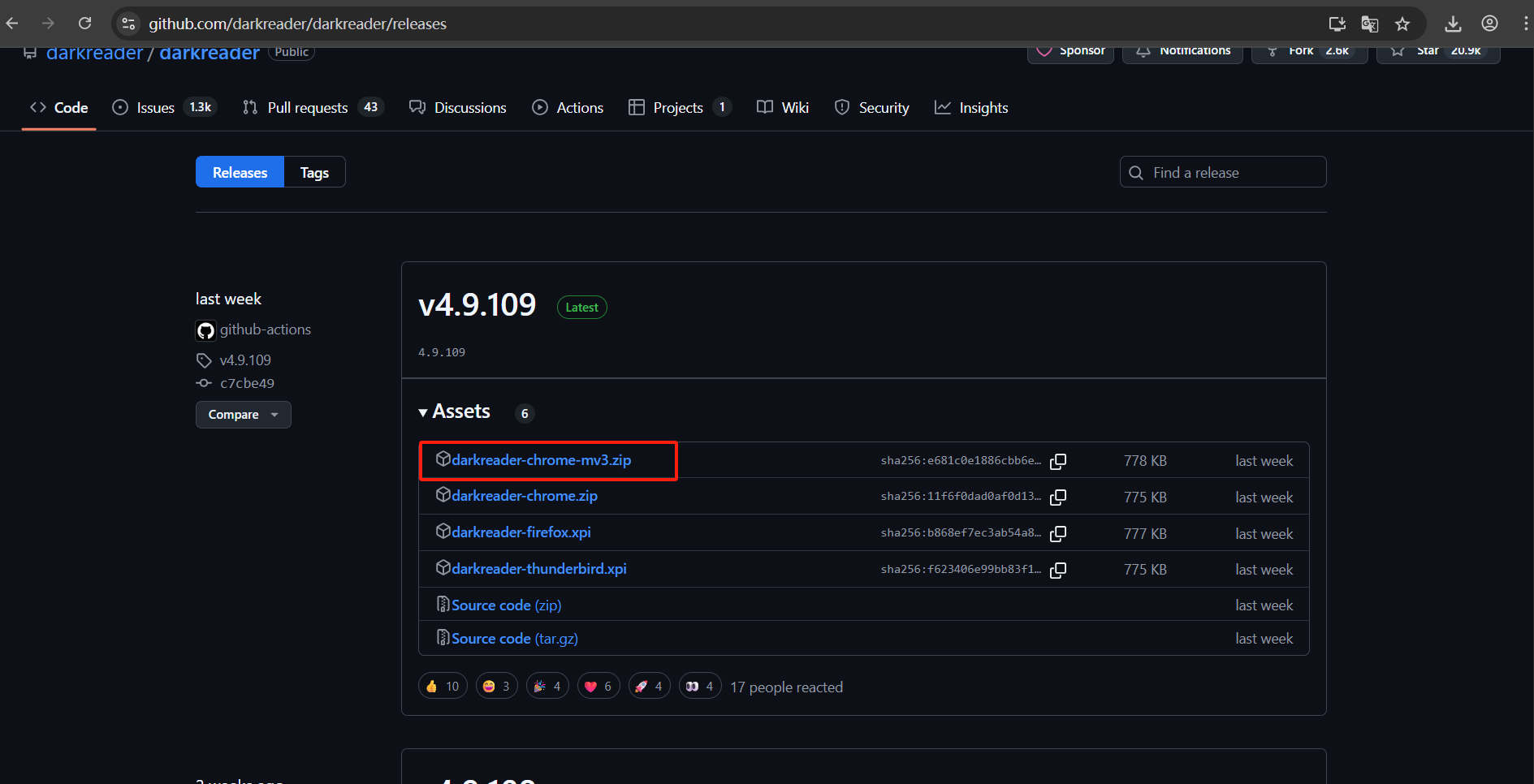
Task: Click the smiley reaction with 3
Action: 496,687
